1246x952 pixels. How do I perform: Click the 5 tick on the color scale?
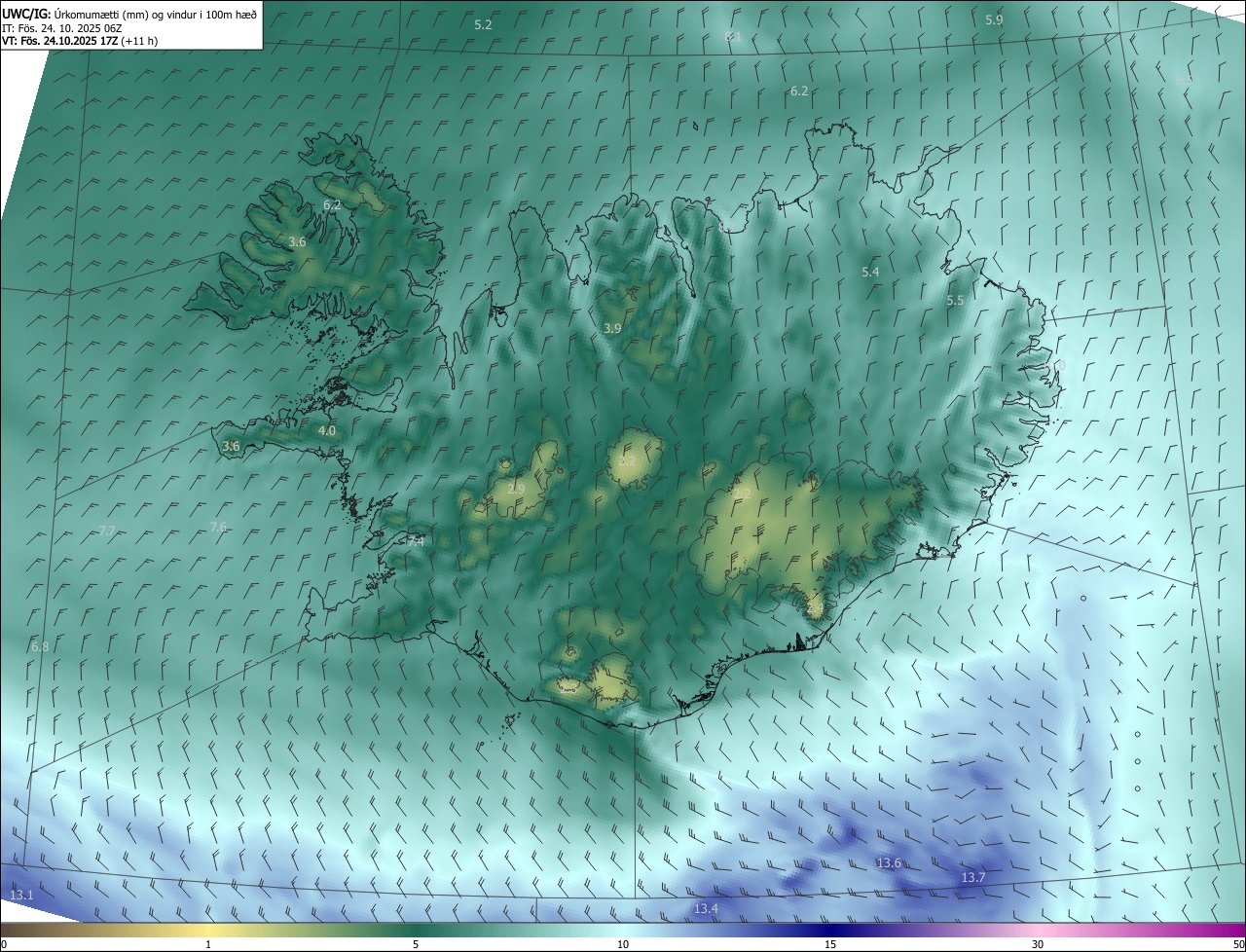416,945
